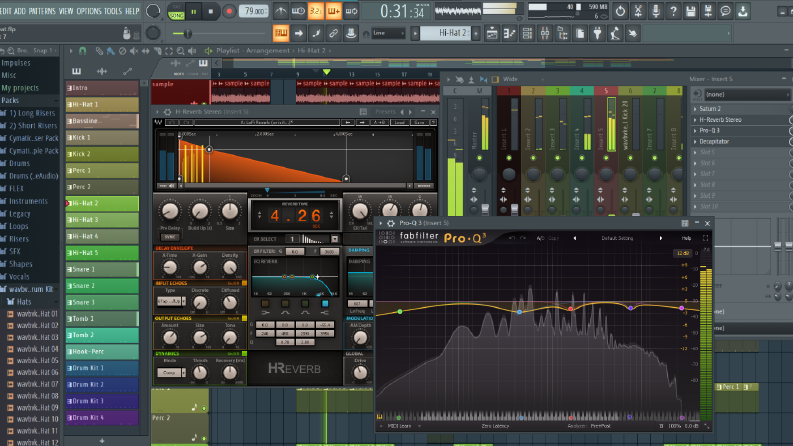Viewport: 793px width, 446px height.
Task: Start recording with the record button
Action: coord(229,11)
